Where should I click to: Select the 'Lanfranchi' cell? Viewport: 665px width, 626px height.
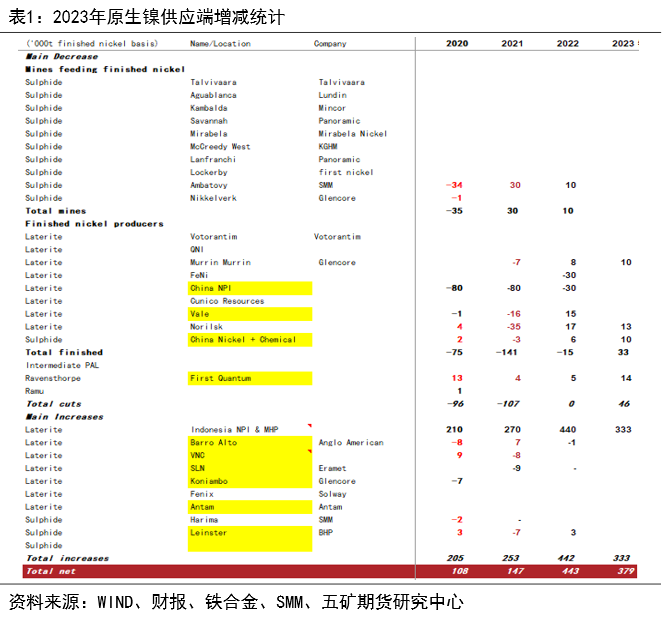(212, 159)
